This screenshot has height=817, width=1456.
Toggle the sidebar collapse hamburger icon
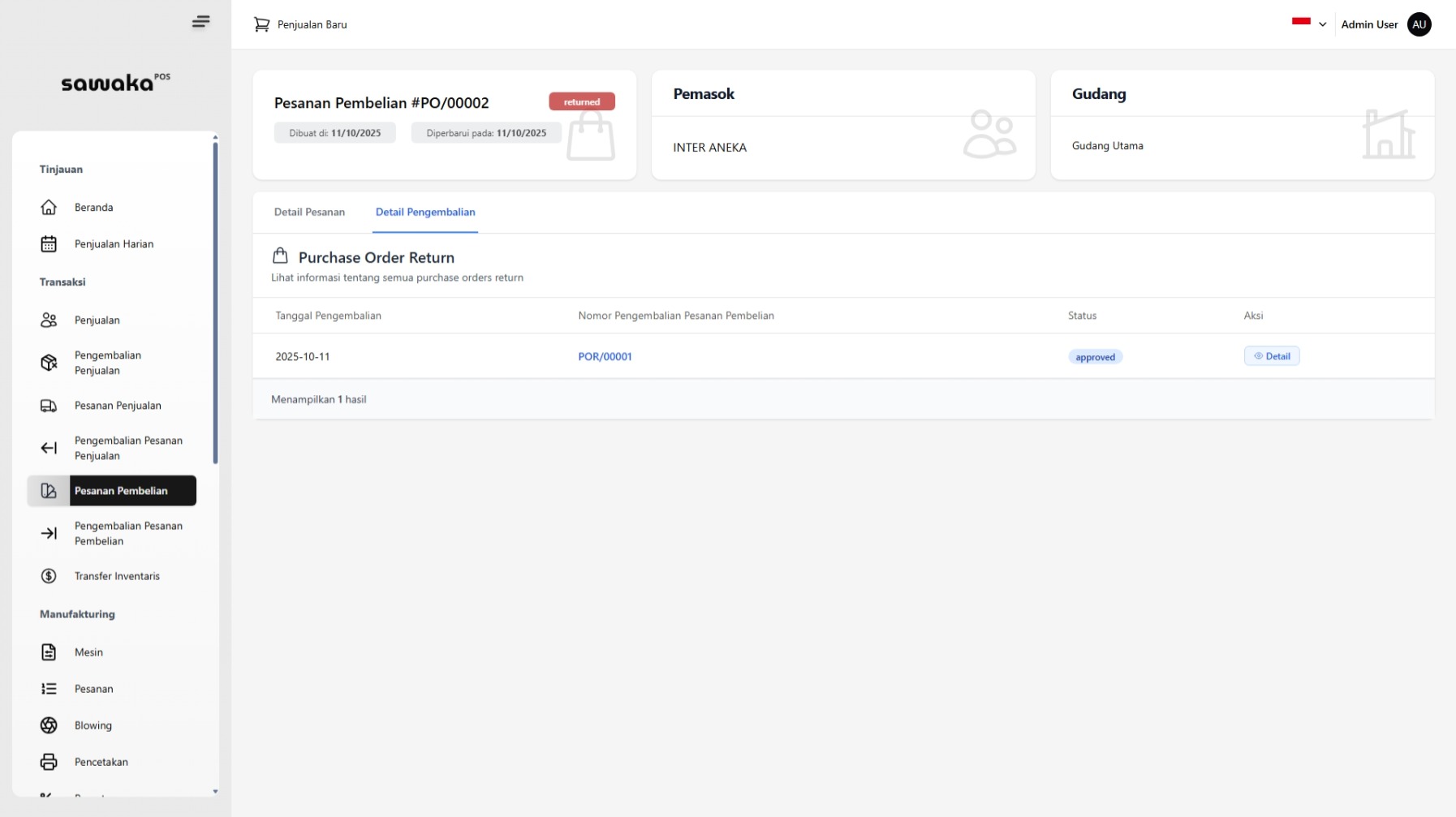coord(200,22)
